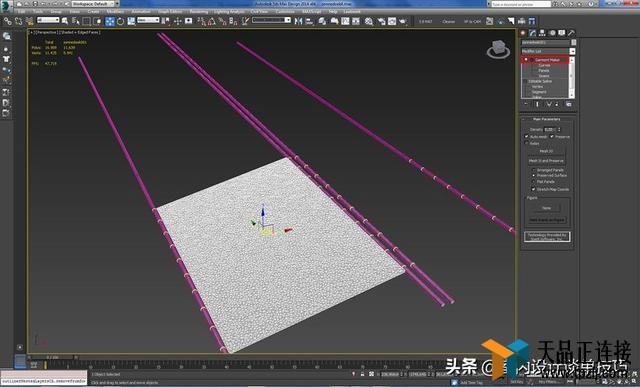This screenshot has height=387, width=640.
Task: Click the ViewCube in the viewport
Action: (498, 49)
